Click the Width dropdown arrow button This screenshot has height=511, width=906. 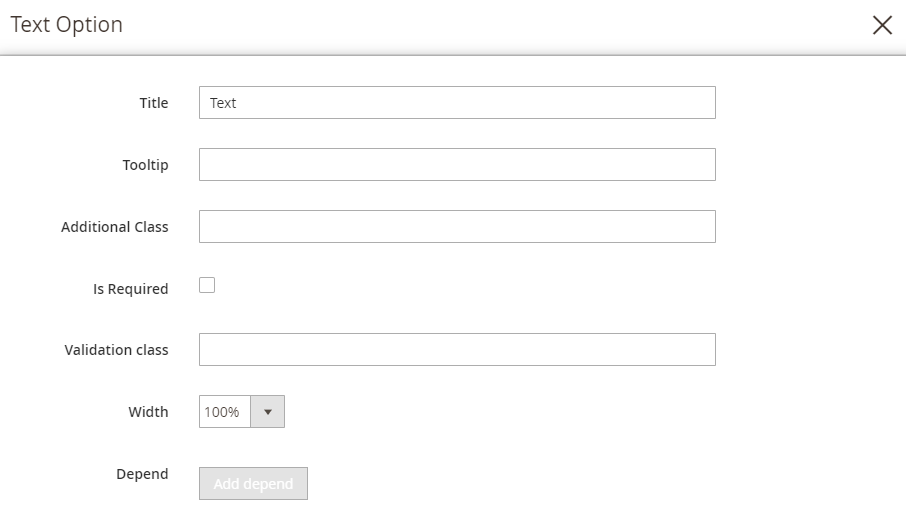tap(267, 412)
